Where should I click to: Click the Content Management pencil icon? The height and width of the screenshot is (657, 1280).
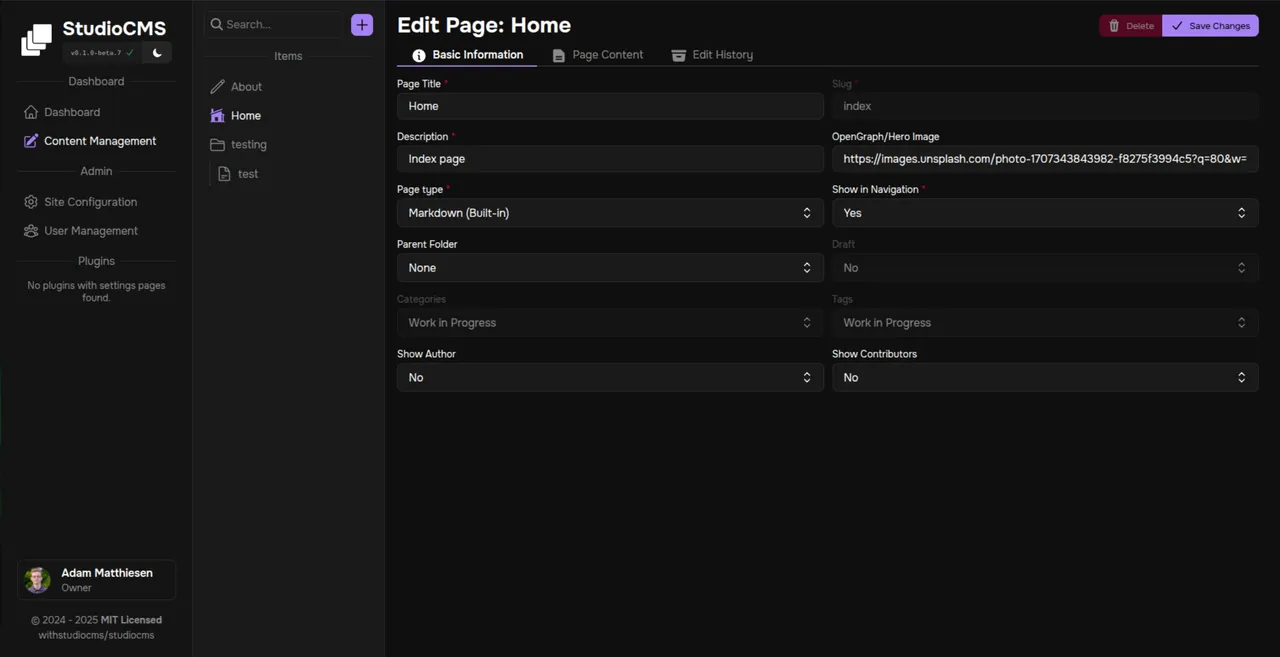tap(30, 141)
